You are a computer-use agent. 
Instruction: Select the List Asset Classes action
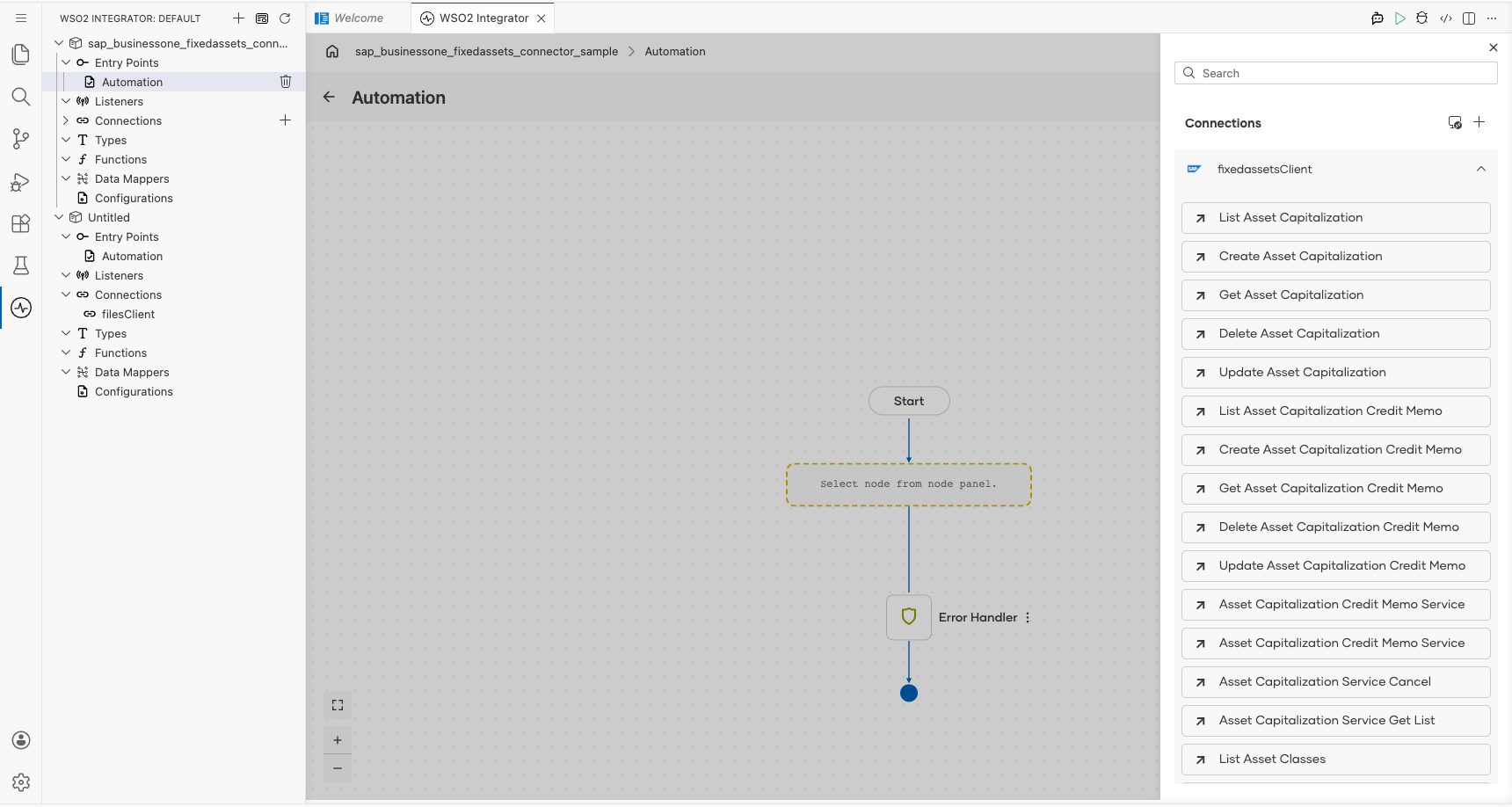pos(1335,760)
